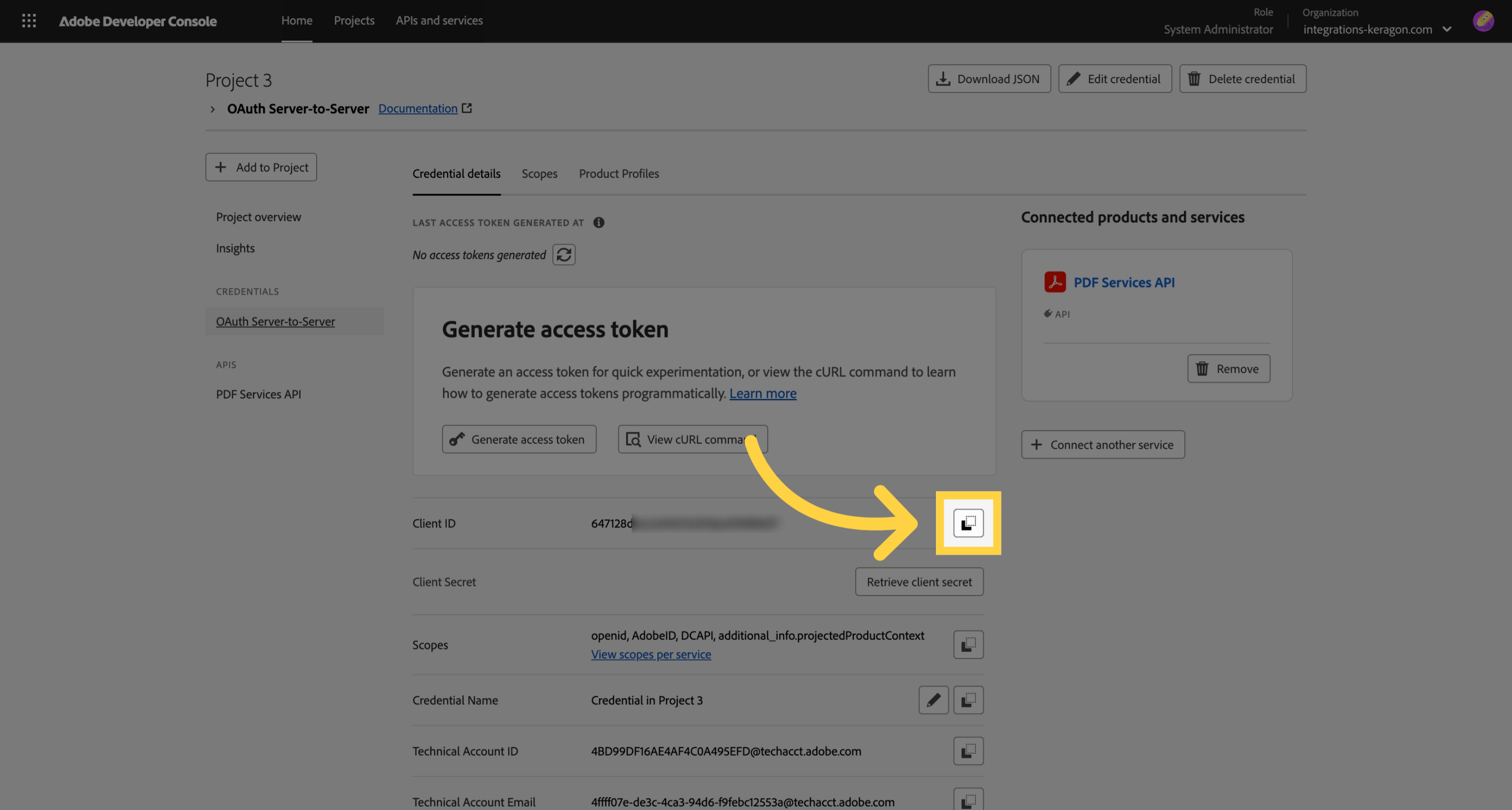
Task: Click the PDF Services API Acrobat icon
Action: (1055, 282)
